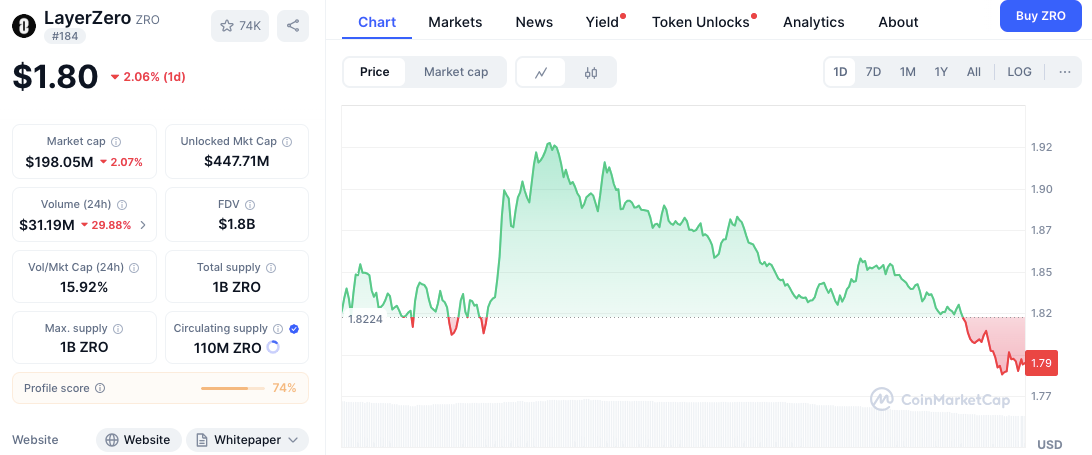Screen dimensions: 1092x455
Task: Expand the Volume (24h) details chevron
Action: [143, 225]
